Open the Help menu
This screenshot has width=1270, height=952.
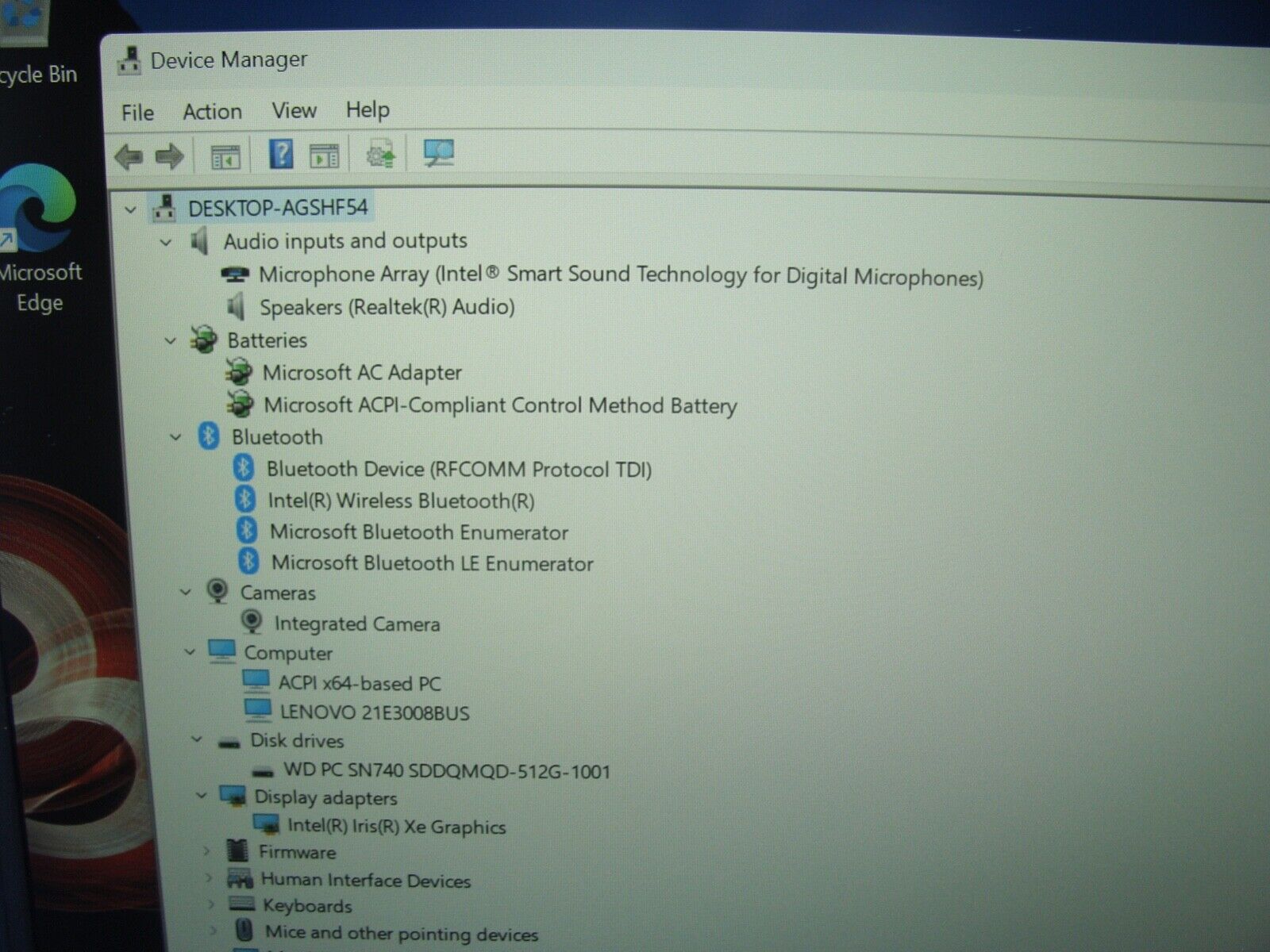coord(368,109)
